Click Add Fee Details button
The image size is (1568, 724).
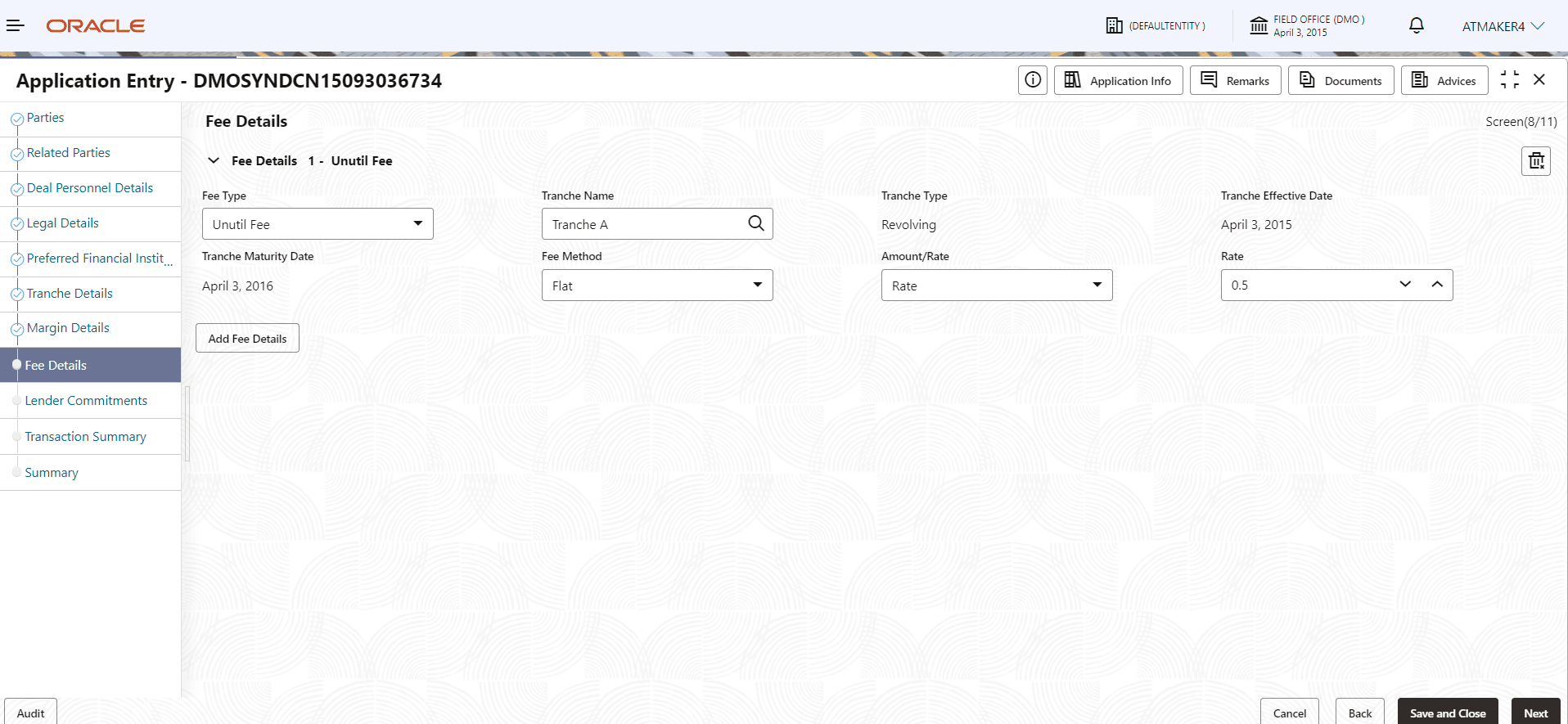247,339
